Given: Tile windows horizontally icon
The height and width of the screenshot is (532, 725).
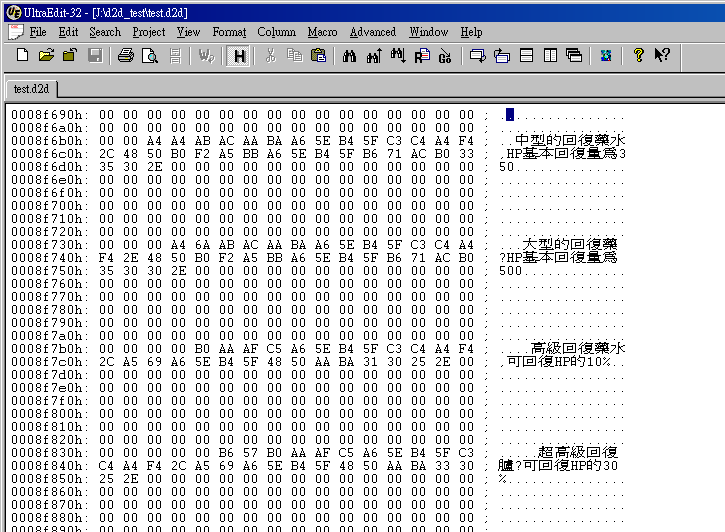Looking at the screenshot, I should coord(526,55).
